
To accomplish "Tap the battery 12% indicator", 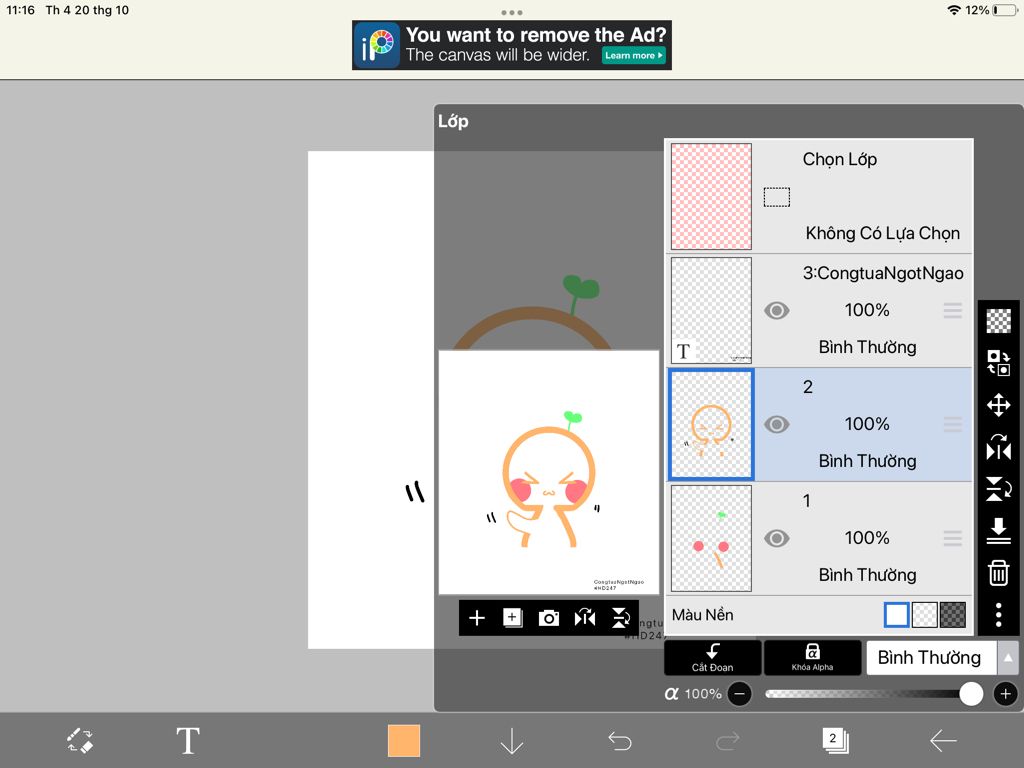I will 991,10.
